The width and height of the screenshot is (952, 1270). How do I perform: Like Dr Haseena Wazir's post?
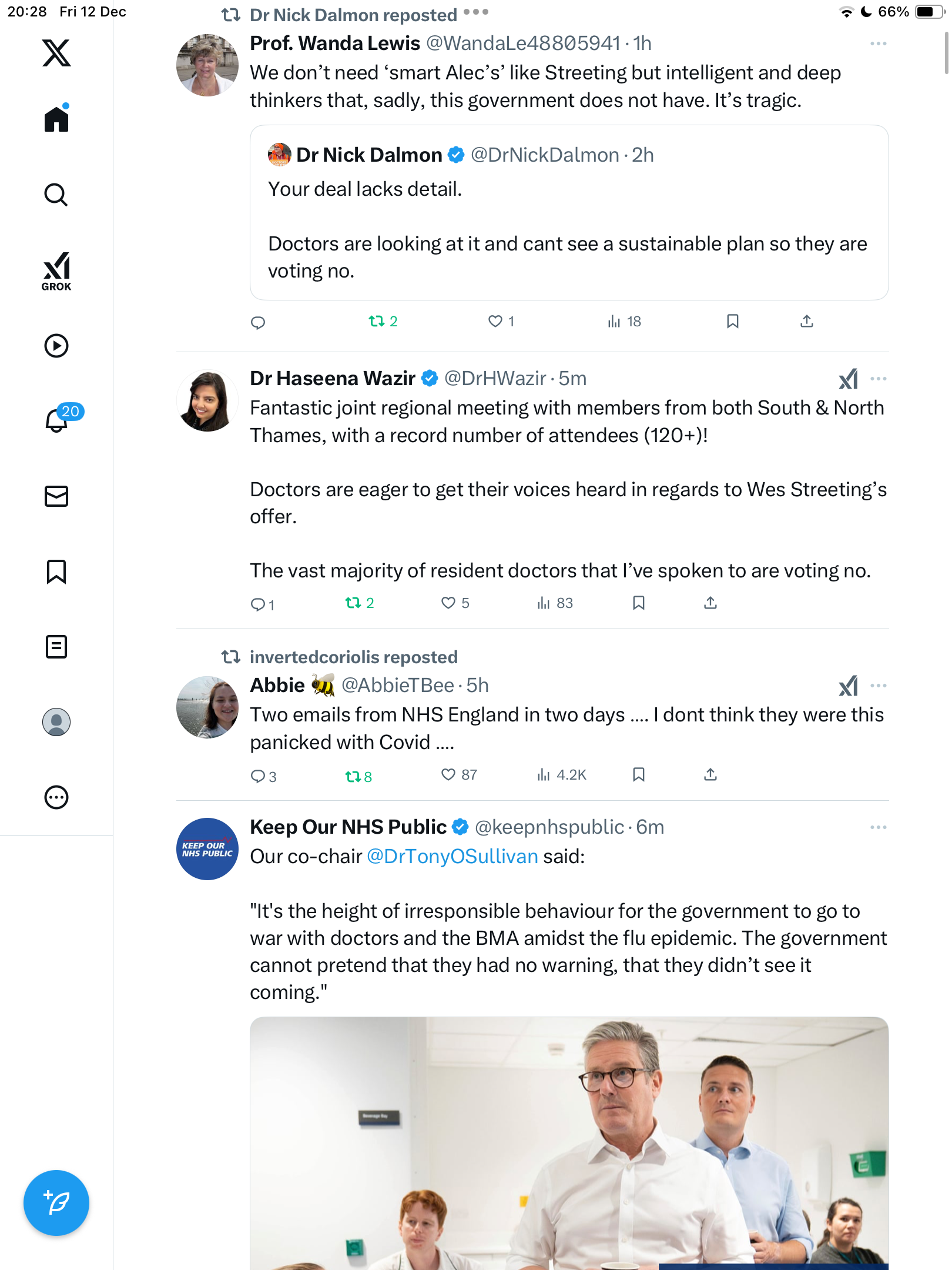point(448,603)
